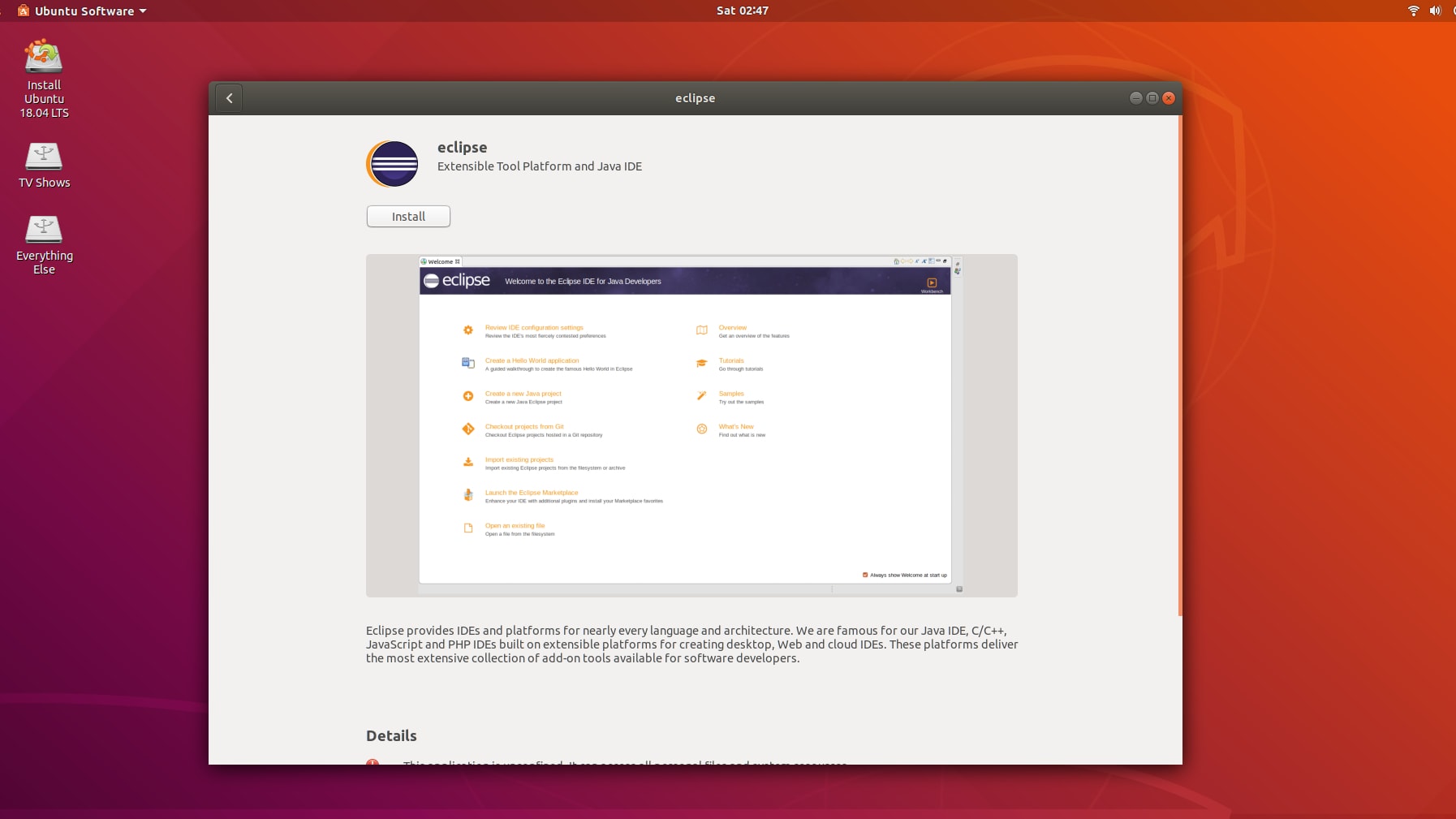This screenshot has height=819, width=1456.
Task: Open the clock showing Sat 02:47
Action: 742,11
